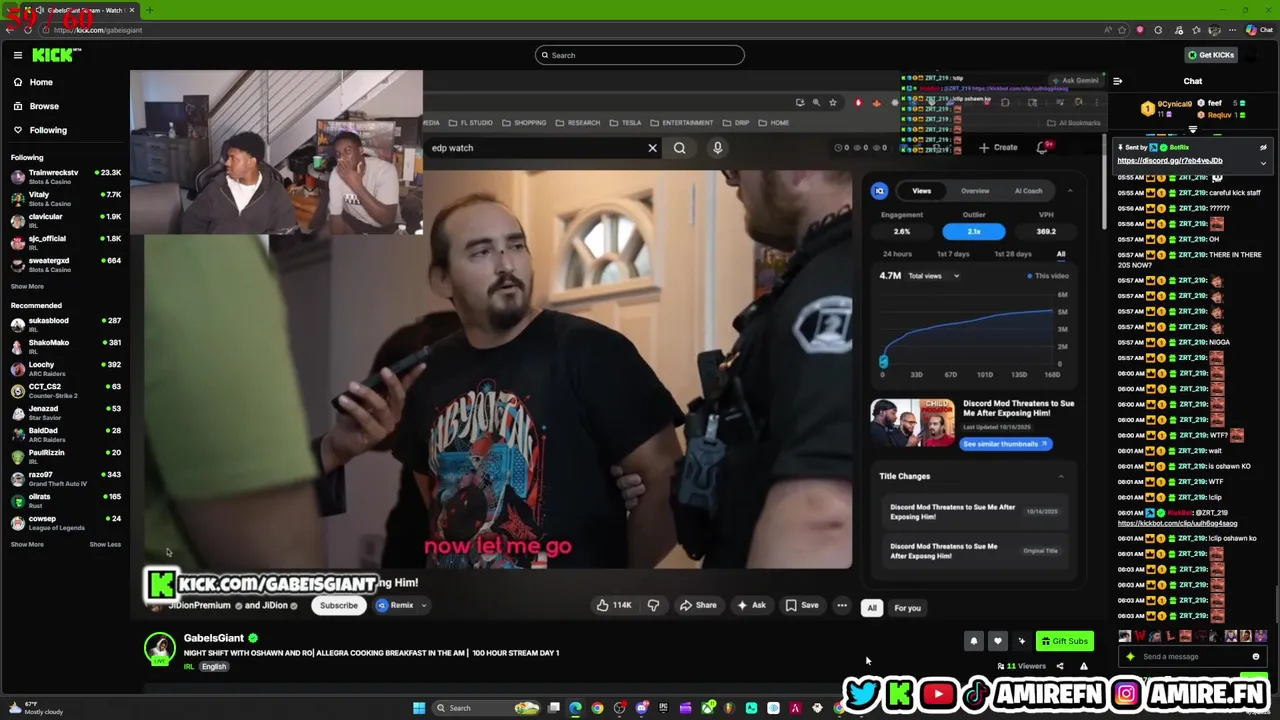The width and height of the screenshot is (1280, 720).
Task: Select CCT_CS2 Counter-Strike 2 channel
Action: pyautogui.click(x=65, y=390)
